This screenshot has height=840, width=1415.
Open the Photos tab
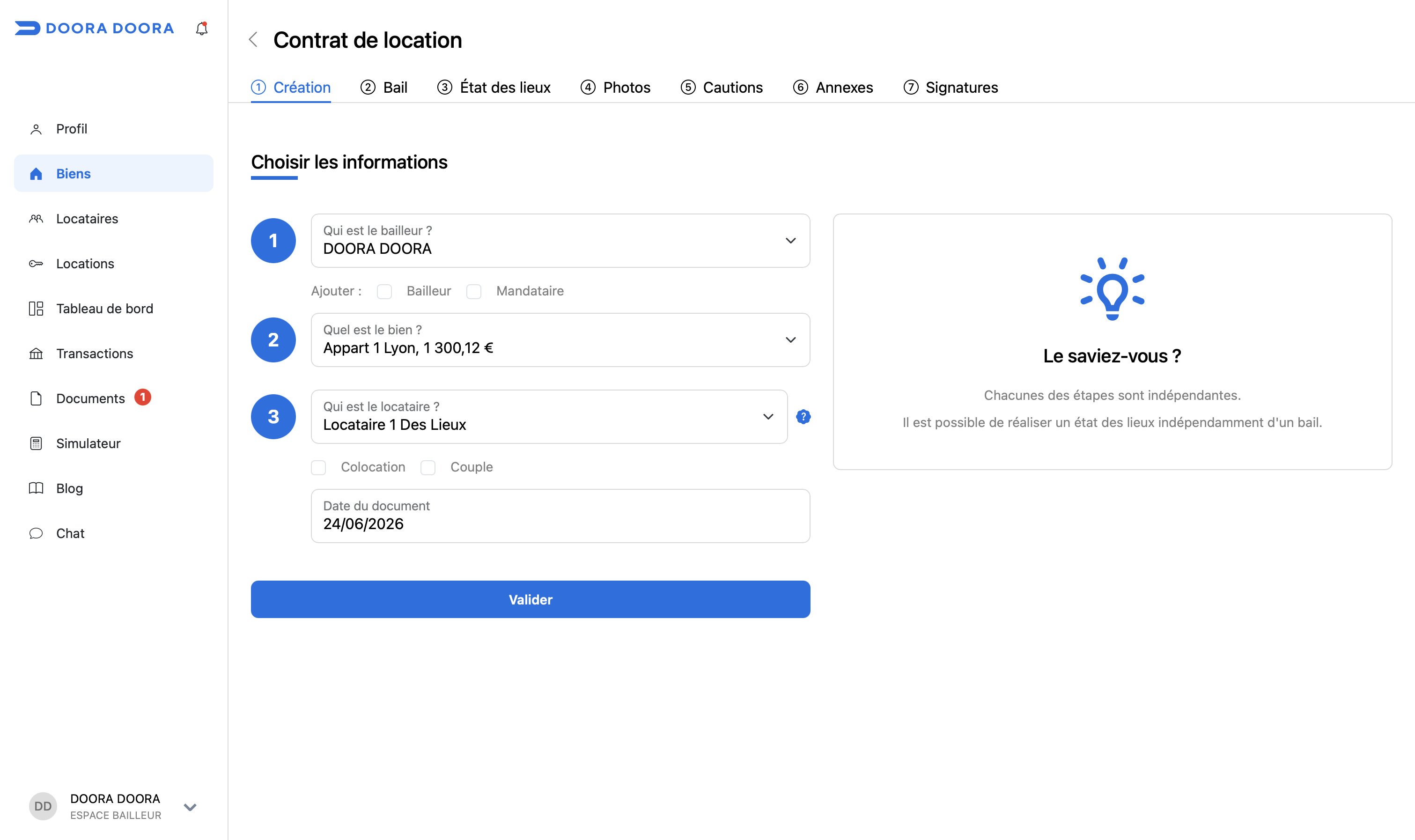[615, 87]
